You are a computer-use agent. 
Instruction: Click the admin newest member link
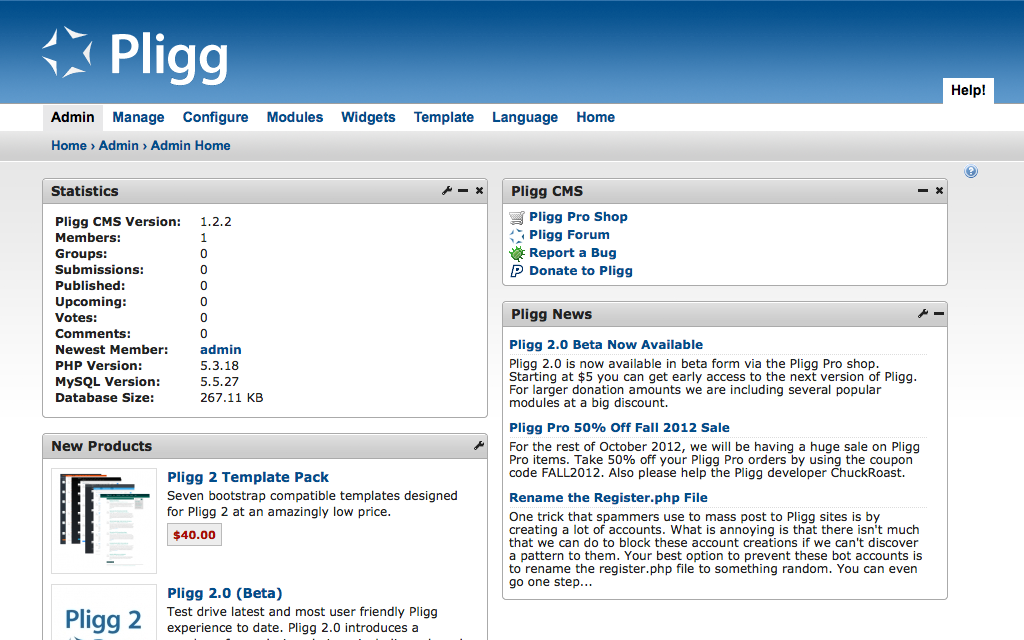[x=220, y=349]
